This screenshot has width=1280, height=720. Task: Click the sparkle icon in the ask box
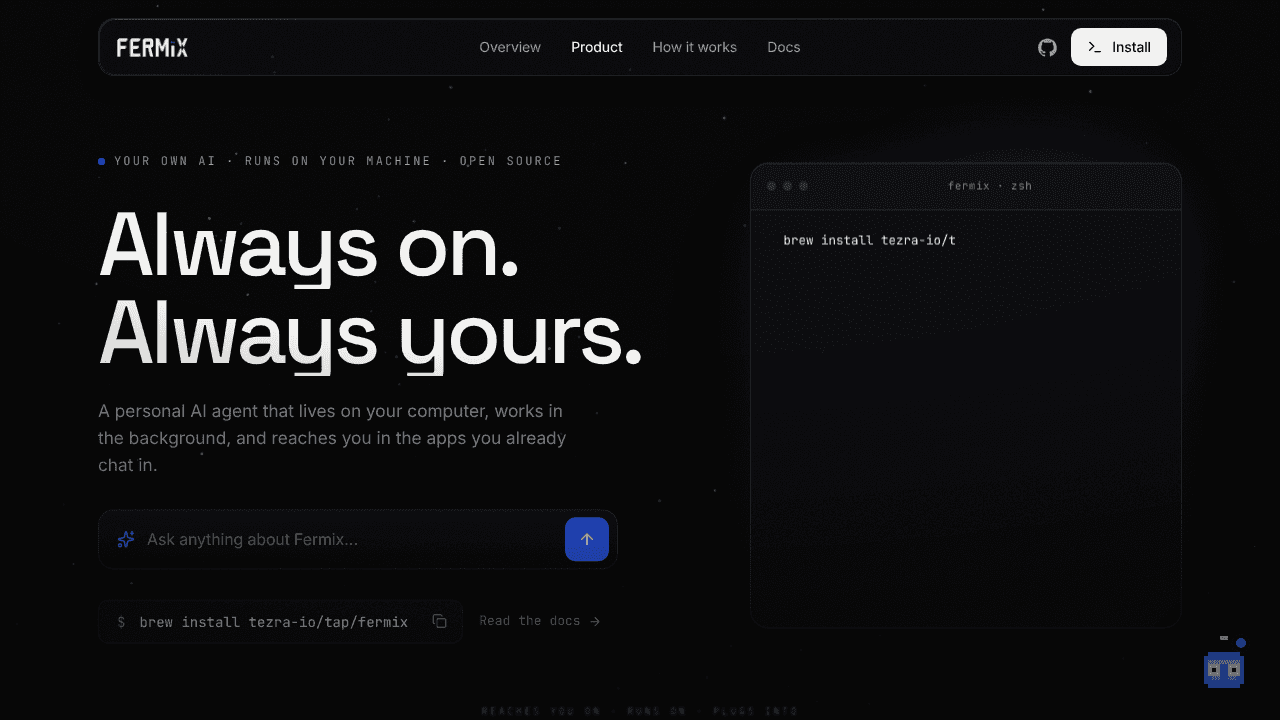tap(126, 539)
